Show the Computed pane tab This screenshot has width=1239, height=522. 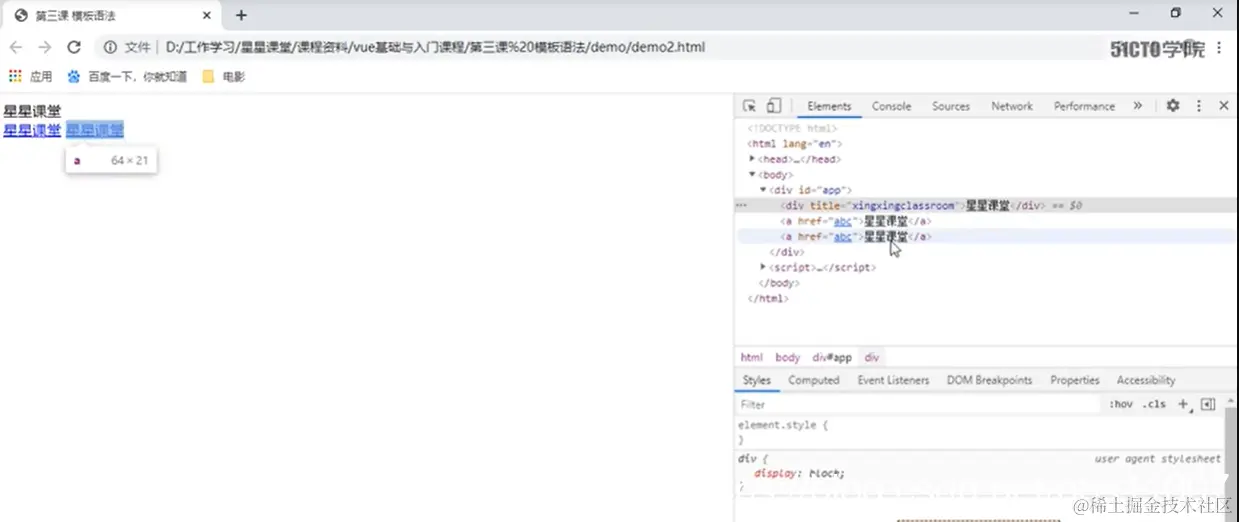[814, 380]
